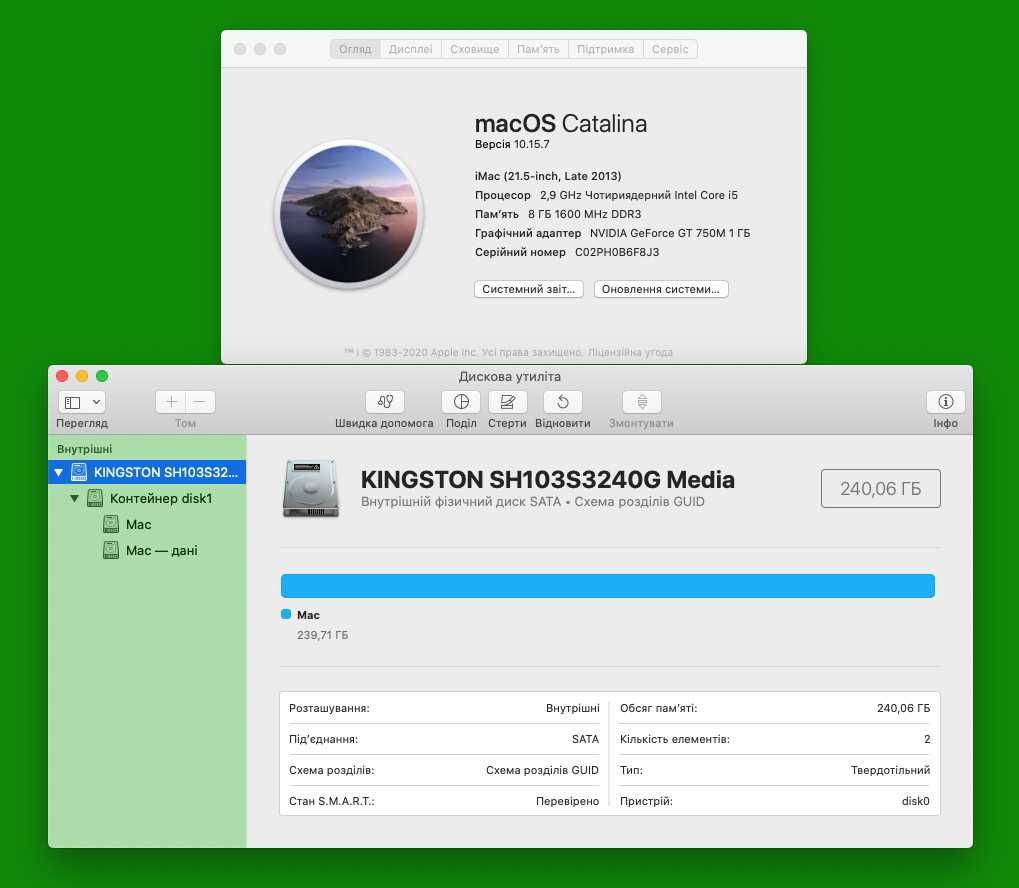
Task: Minimize the Disk Utility window
Action: click(82, 376)
